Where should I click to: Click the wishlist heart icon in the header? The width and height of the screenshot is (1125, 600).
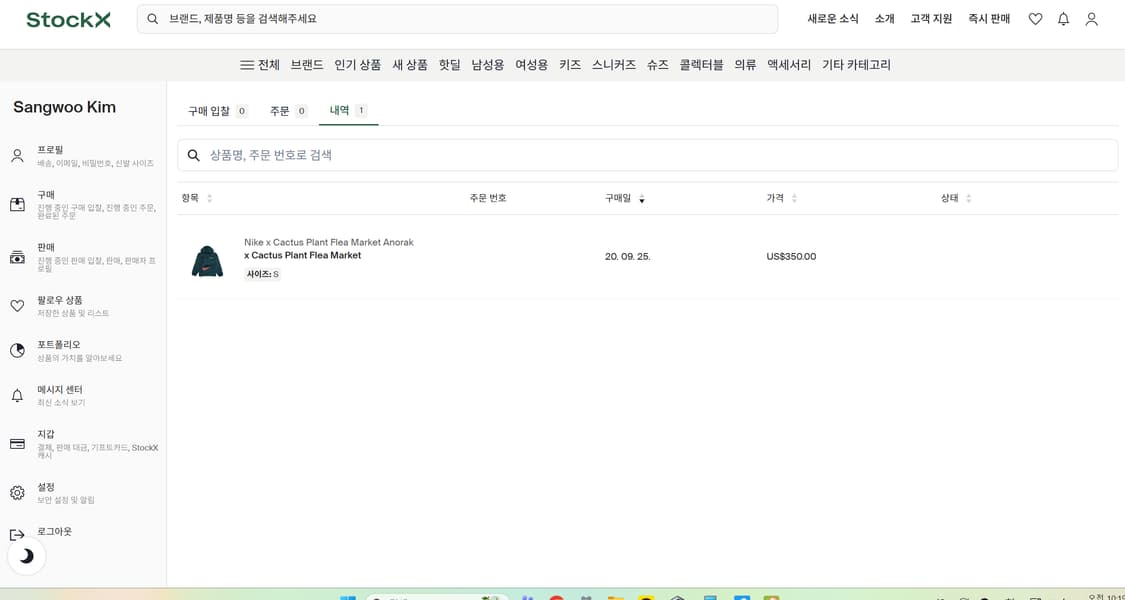(x=1035, y=19)
